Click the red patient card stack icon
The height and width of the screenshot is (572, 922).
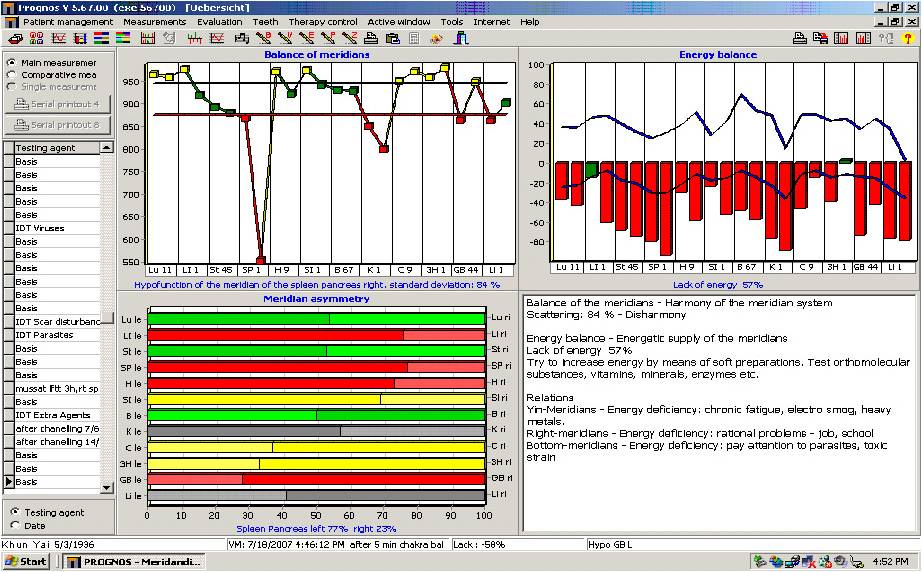tap(16, 39)
